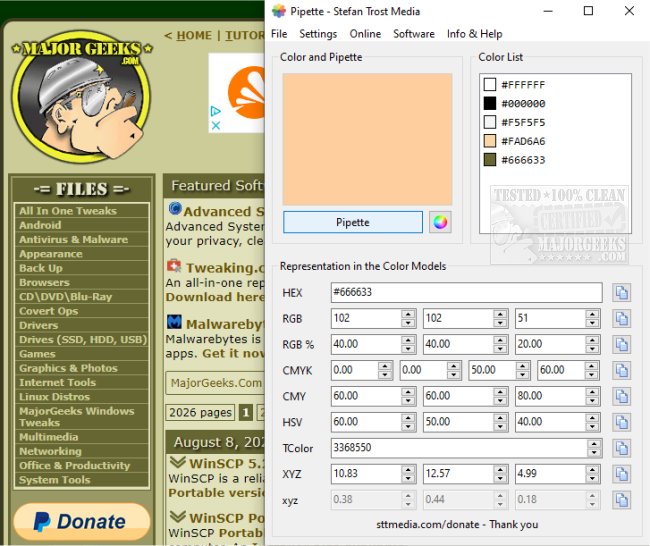Click the PayPal Donate button on the website

(82, 522)
